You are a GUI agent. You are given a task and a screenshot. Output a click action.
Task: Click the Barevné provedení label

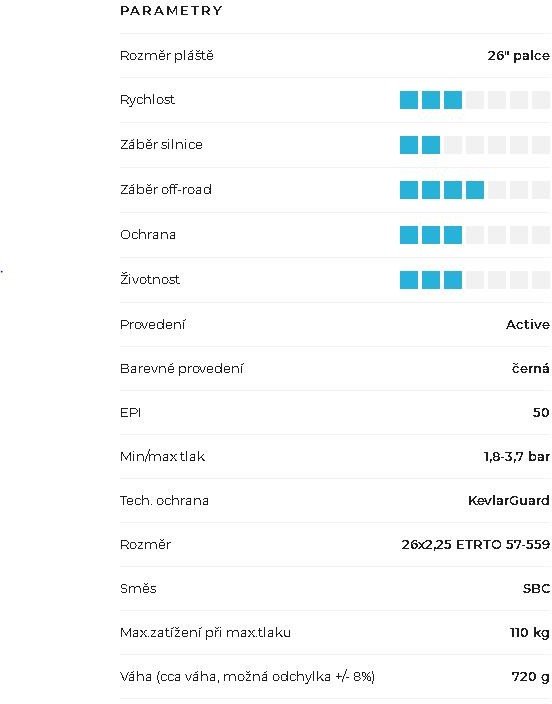pos(181,368)
